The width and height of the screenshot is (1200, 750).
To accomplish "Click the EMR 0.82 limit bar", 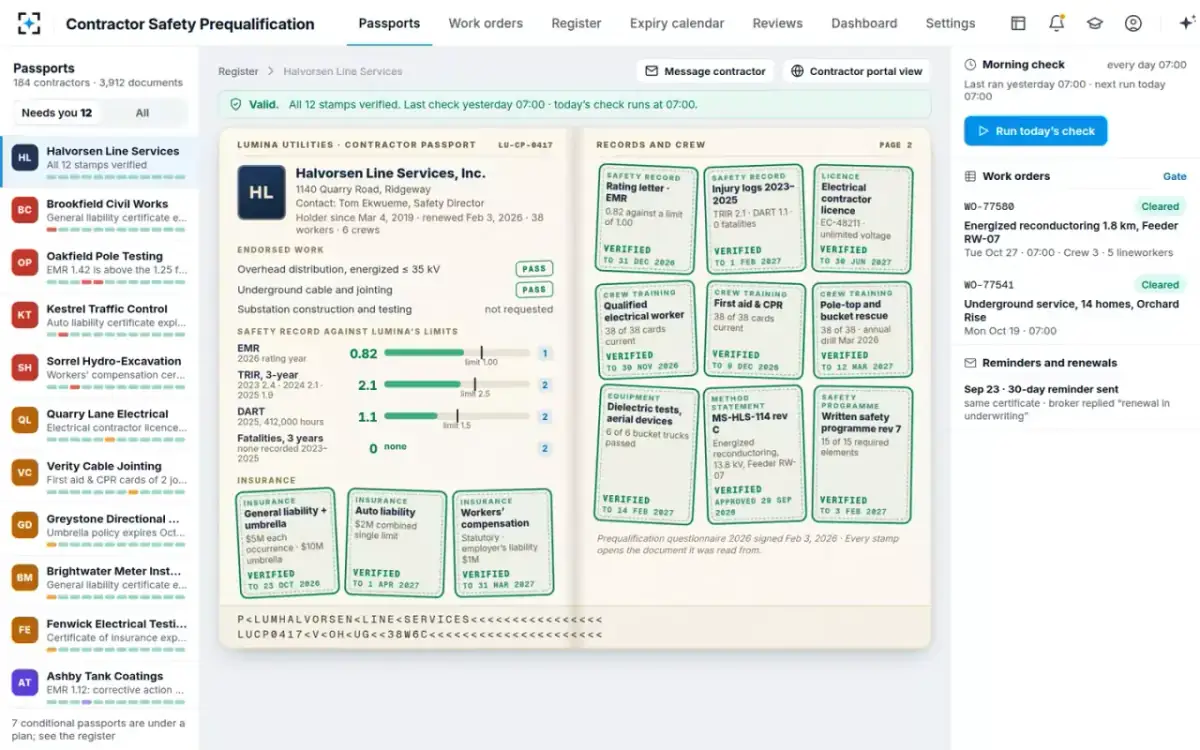I will [x=457, y=353].
